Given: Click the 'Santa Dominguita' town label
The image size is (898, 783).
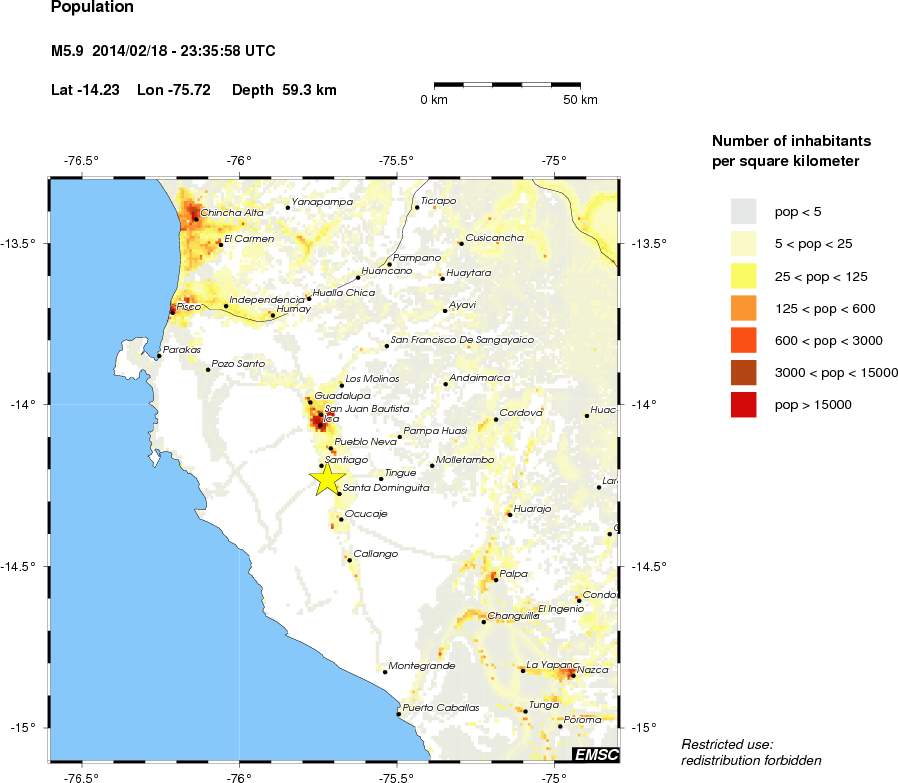Looking at the screenshot, I should [x=386, y=488].
